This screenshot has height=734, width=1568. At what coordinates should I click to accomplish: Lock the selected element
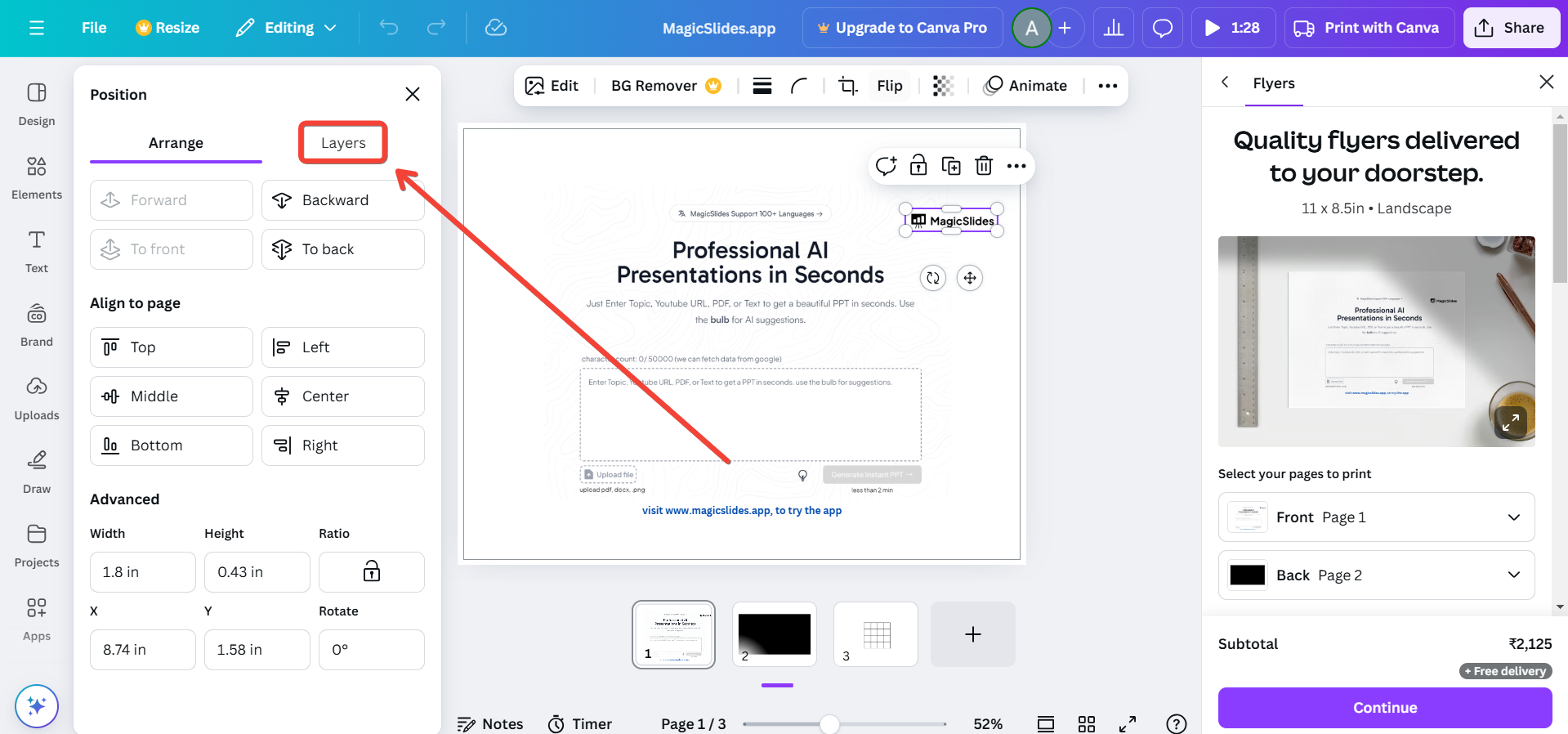pos(918,166)
